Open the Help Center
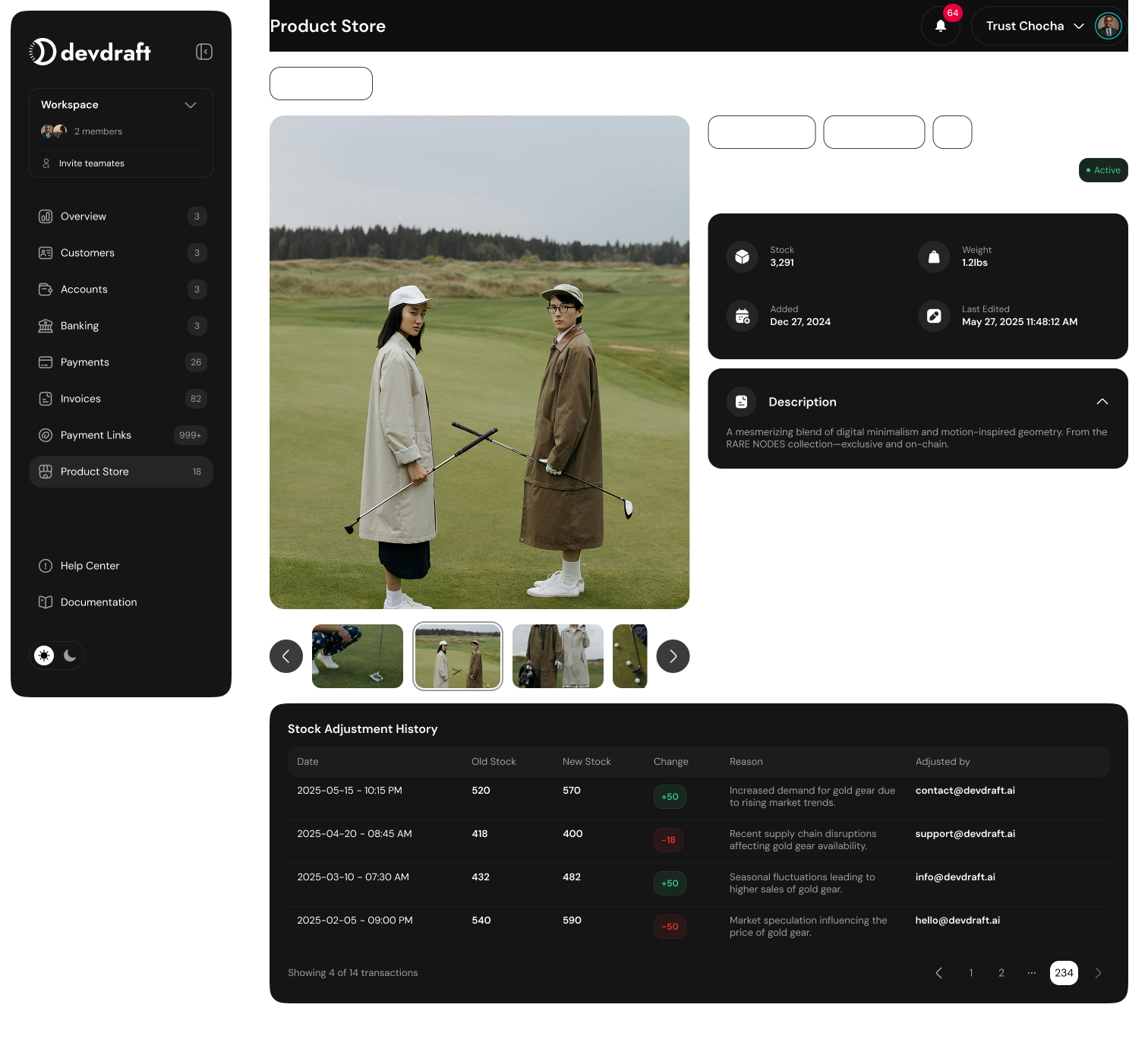This screenshot has height=1055, width=1148. 90,566
